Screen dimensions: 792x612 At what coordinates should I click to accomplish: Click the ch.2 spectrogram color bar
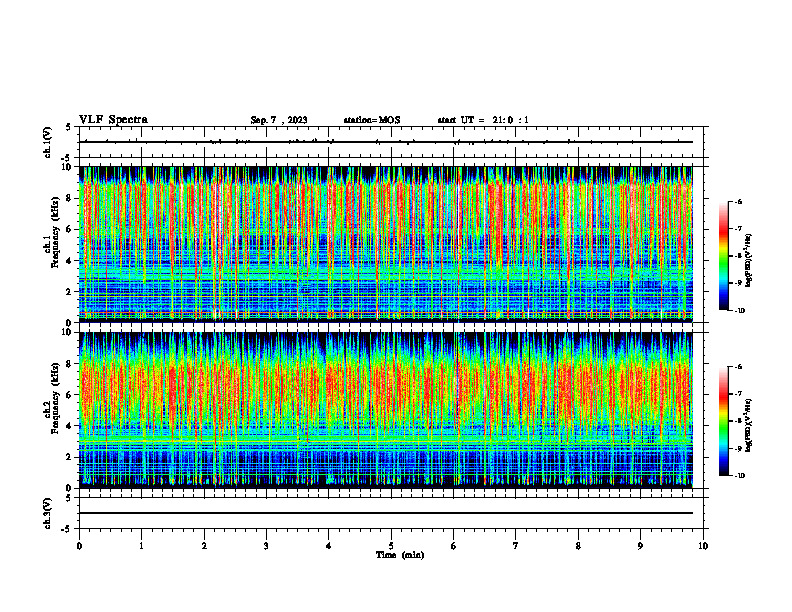coord(723,421)
